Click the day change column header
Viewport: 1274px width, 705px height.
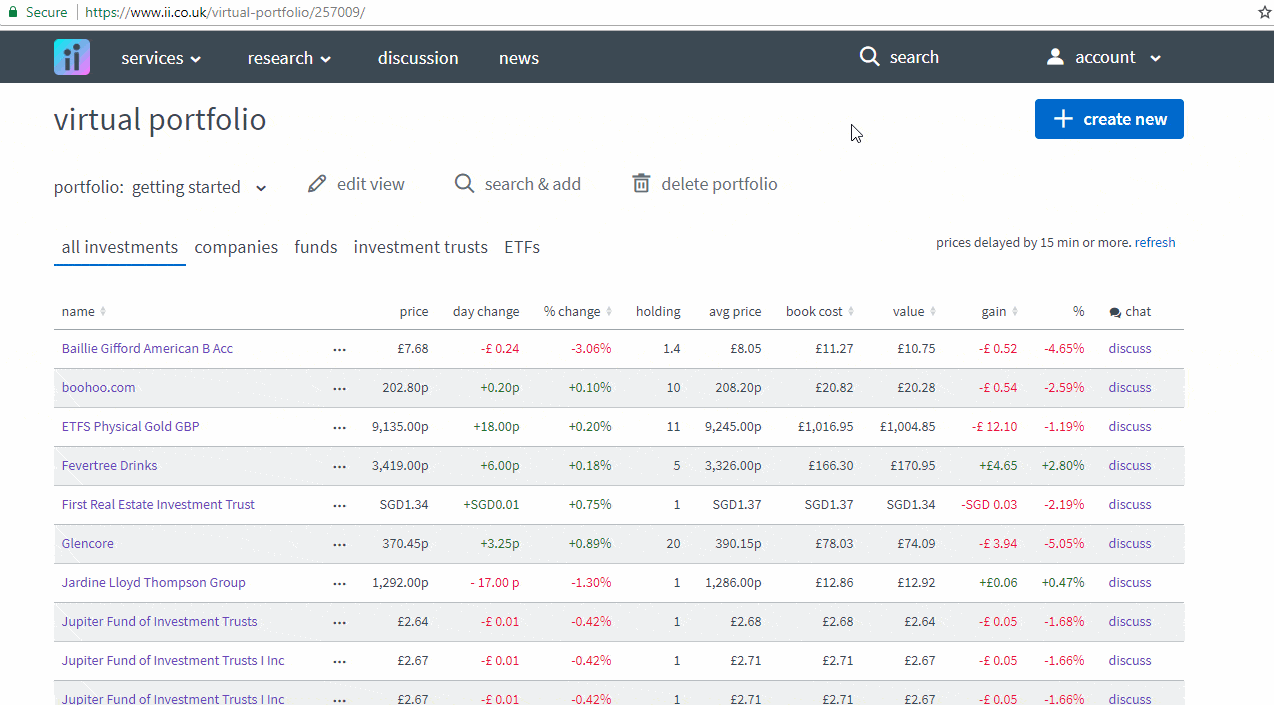coord(486,311)
